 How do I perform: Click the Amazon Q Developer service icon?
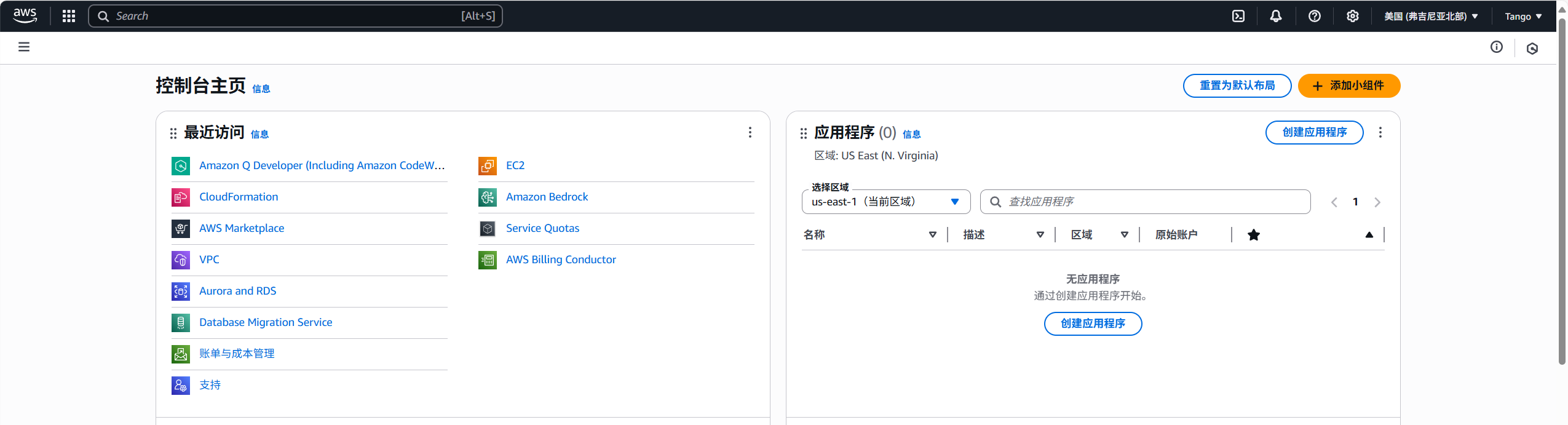coord(181,166)
